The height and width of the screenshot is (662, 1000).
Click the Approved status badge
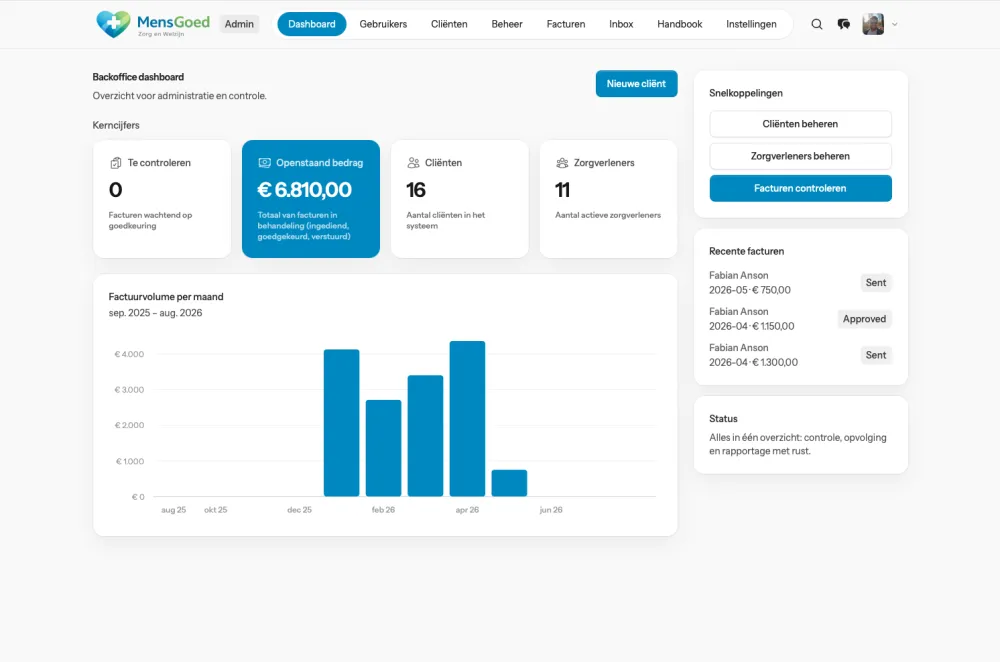pyautogui.click(x=864, y=319)
